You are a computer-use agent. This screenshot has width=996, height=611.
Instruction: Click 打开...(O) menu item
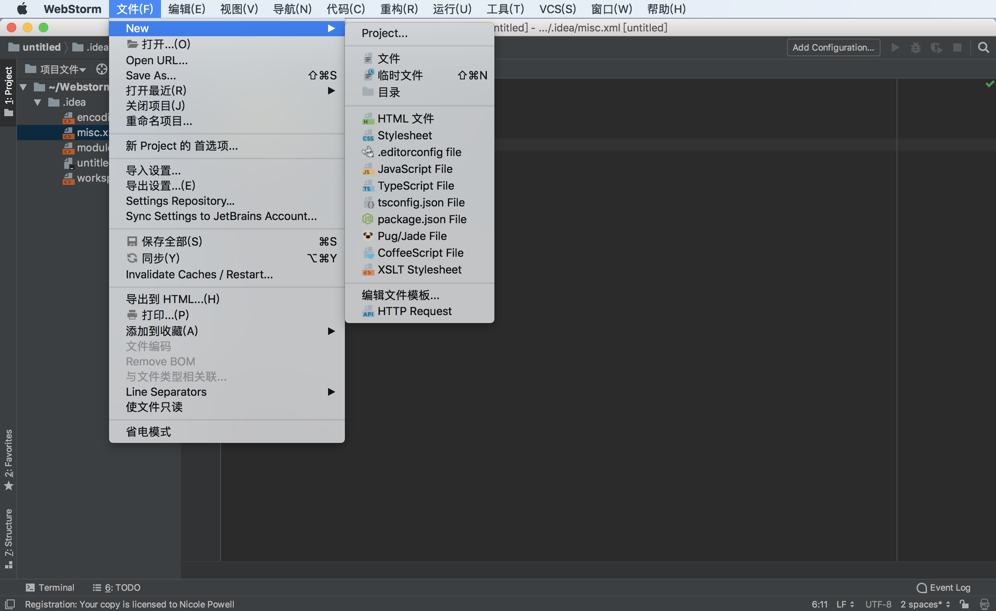(227, 44)
